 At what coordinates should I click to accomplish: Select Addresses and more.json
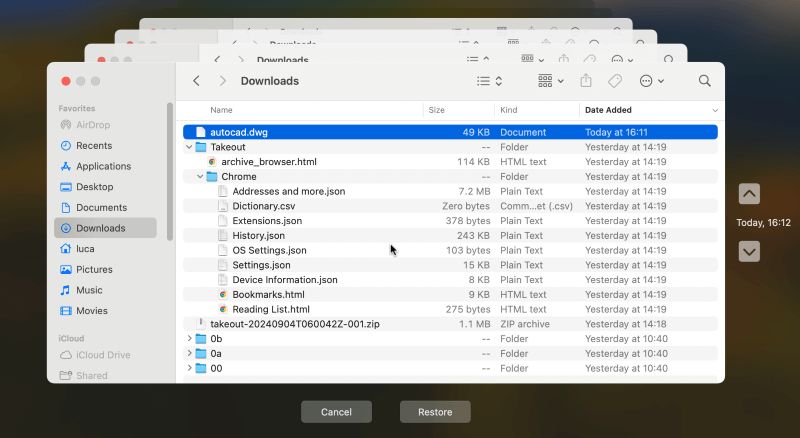click(x=451, y=191)
